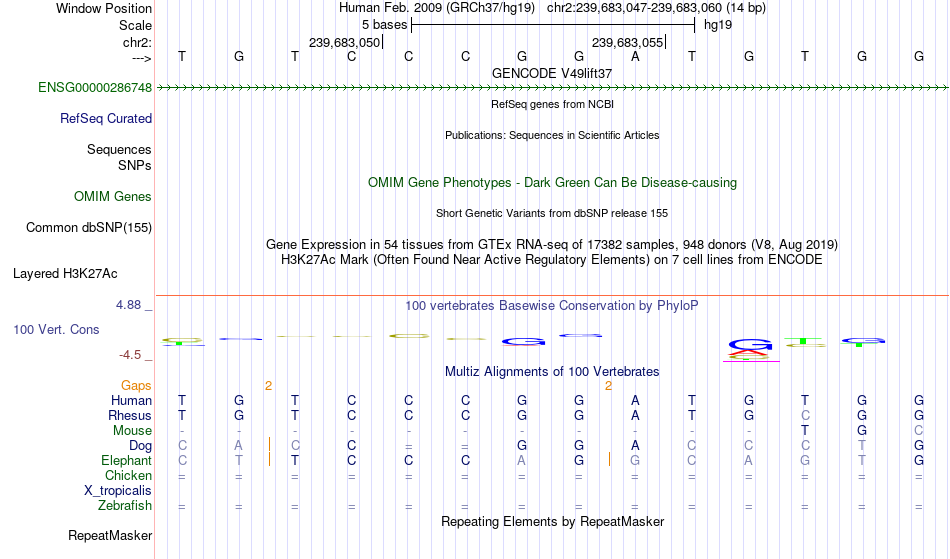Click the ENSG00000286748 gene label
The width and height of the screenshot is (950, 559).
point(95,88)
